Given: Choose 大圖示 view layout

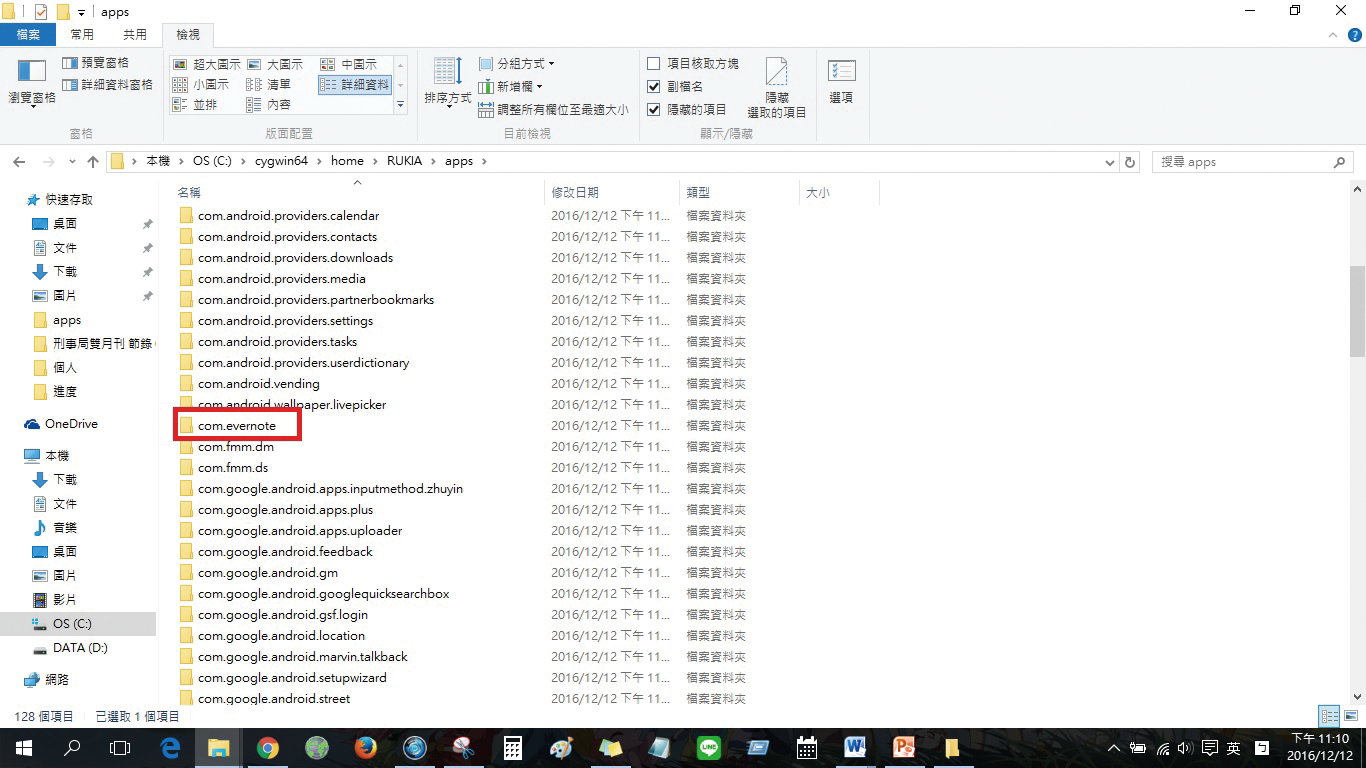Looking at the screenshot, I should 275,64.
